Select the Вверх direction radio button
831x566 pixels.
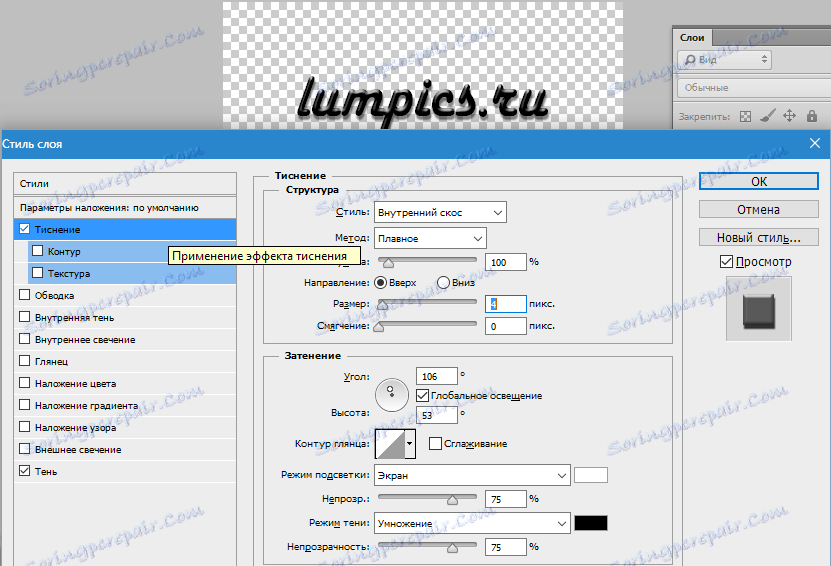(x=381, y=282)
